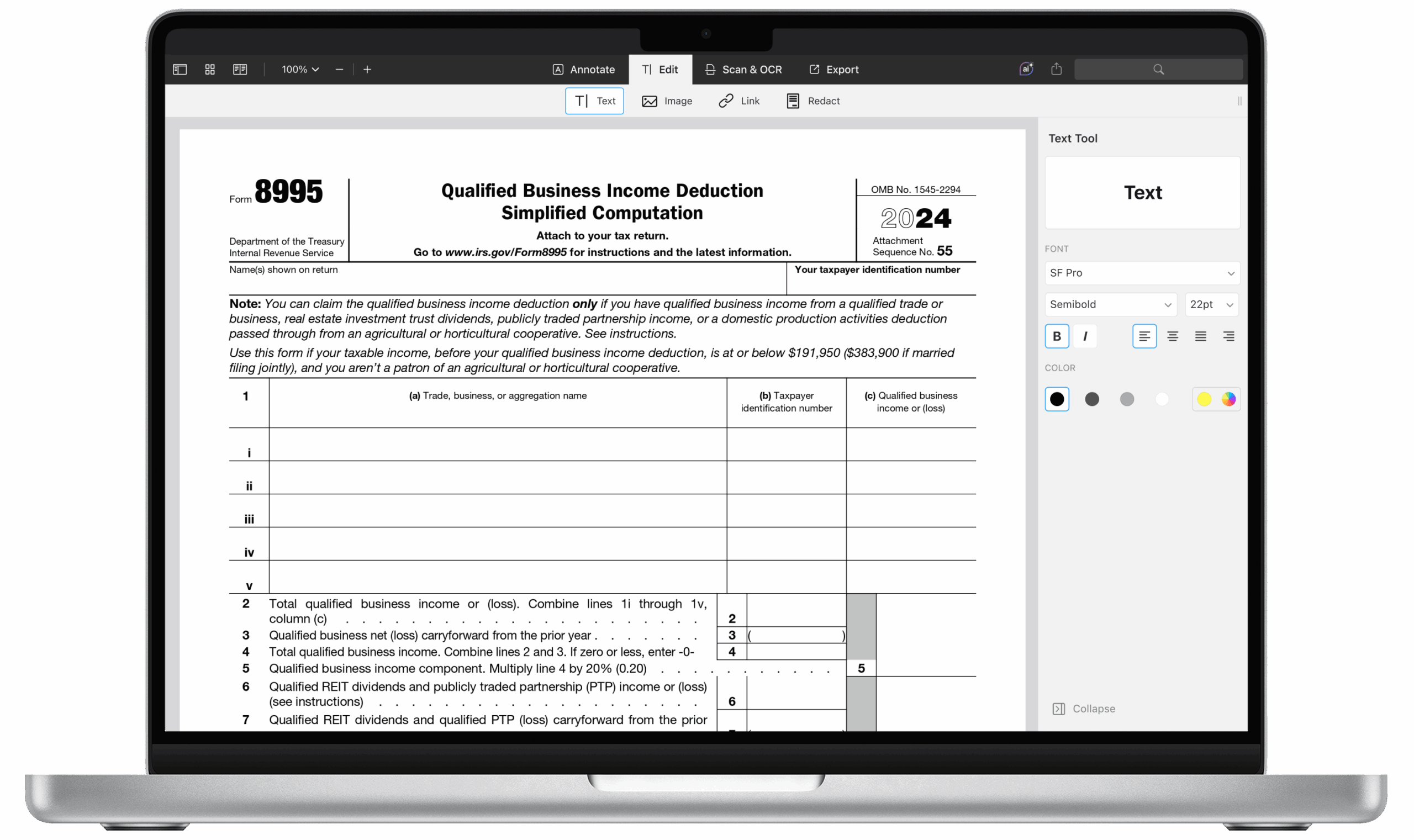Screen dimensions: 1414x840
Task: Click the '(a) Trade, business, or aggregation name' header
Action: (498, 395)
